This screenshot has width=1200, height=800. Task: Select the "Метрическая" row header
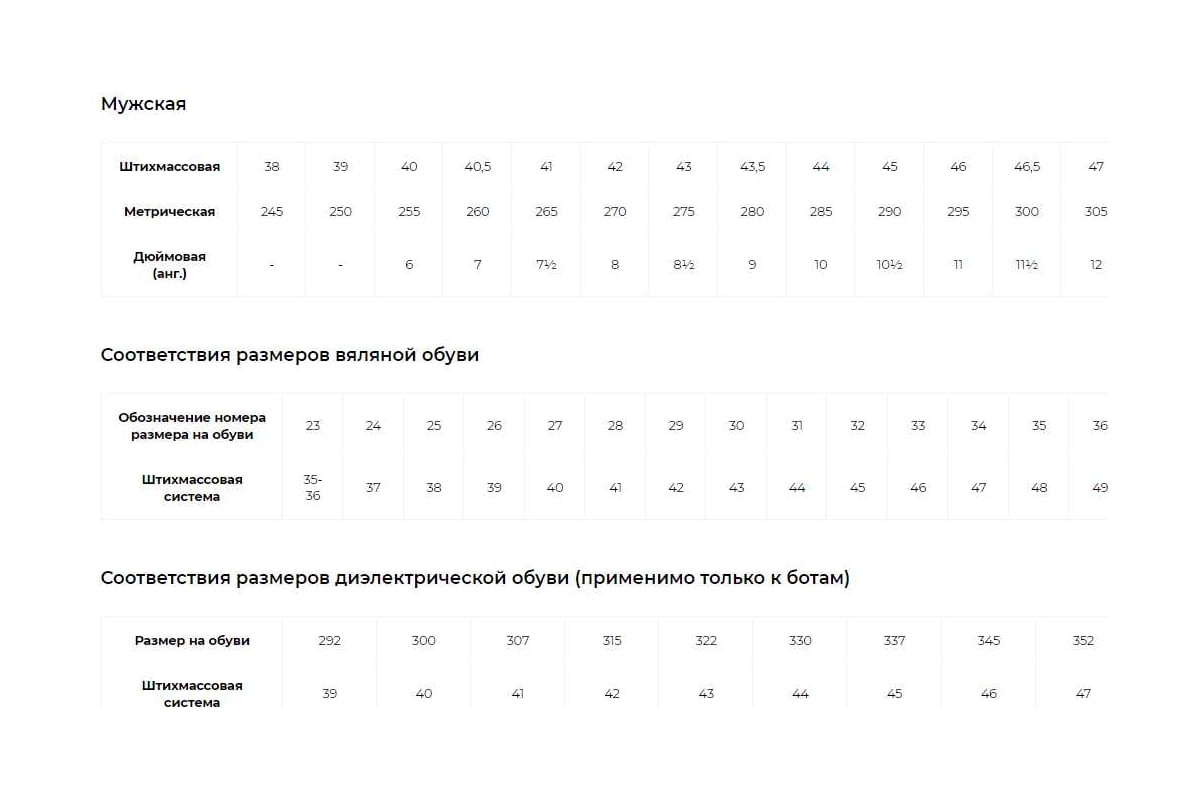(169, 212)
